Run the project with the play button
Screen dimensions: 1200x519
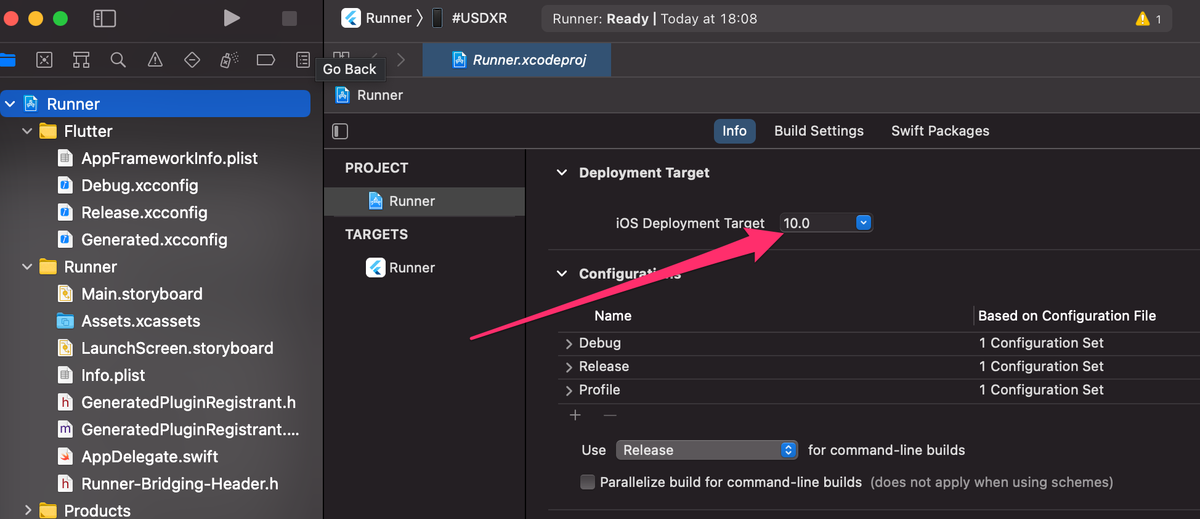(231, 18)
